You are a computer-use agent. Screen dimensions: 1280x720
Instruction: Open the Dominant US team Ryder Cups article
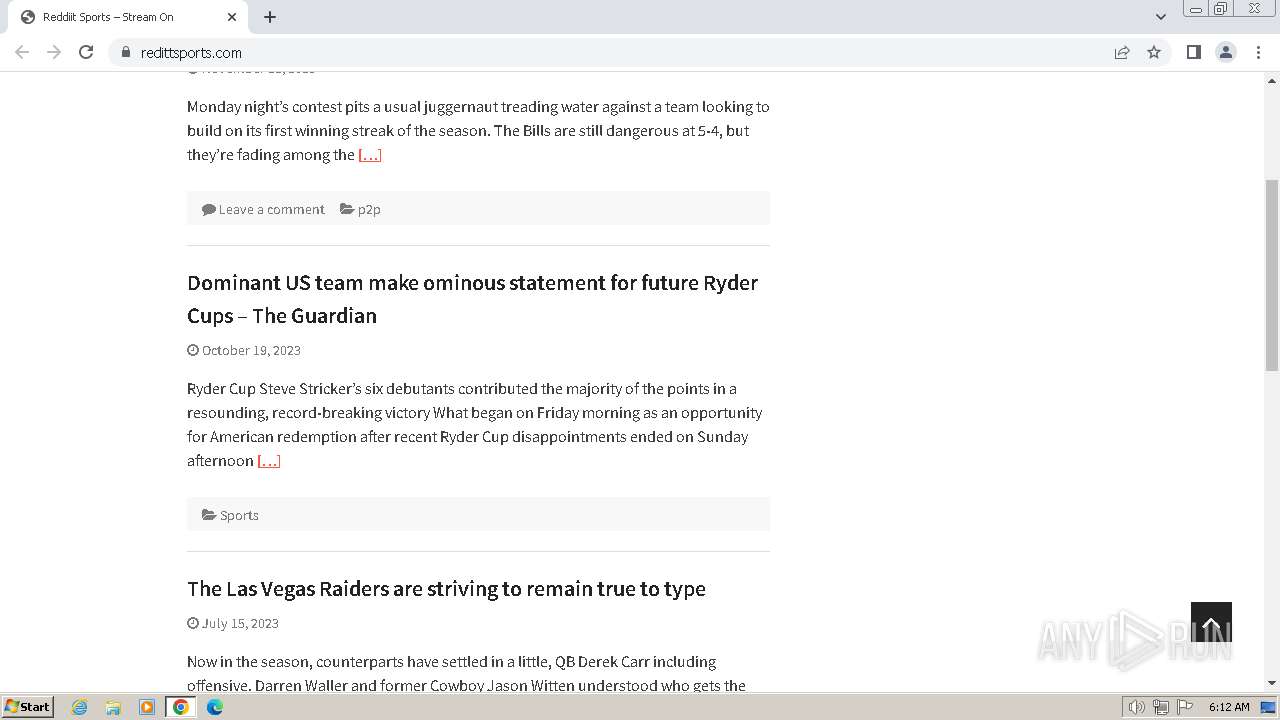tap(472, 299)
